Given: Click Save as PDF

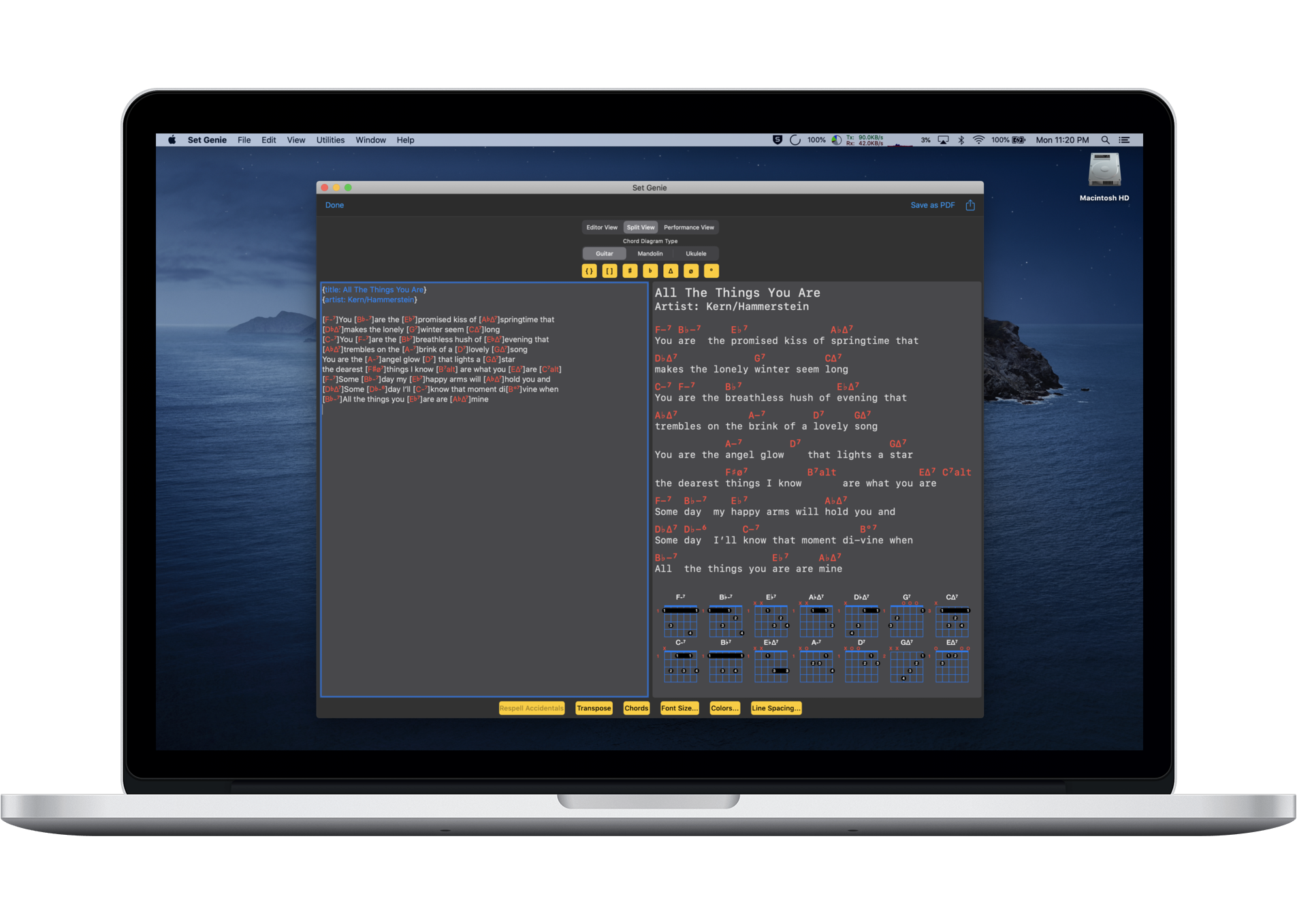Looking at the screenshot, I should coord(933,205).
